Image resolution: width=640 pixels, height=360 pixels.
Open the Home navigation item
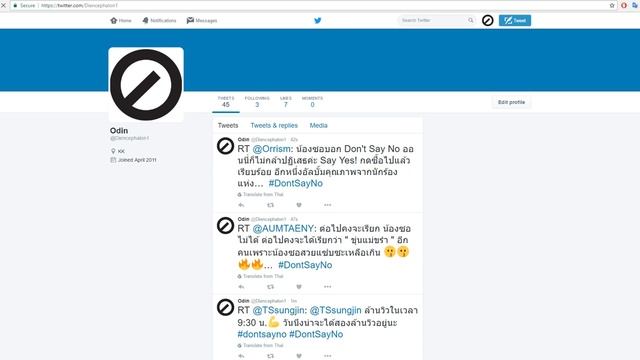(x=121, y=20)
